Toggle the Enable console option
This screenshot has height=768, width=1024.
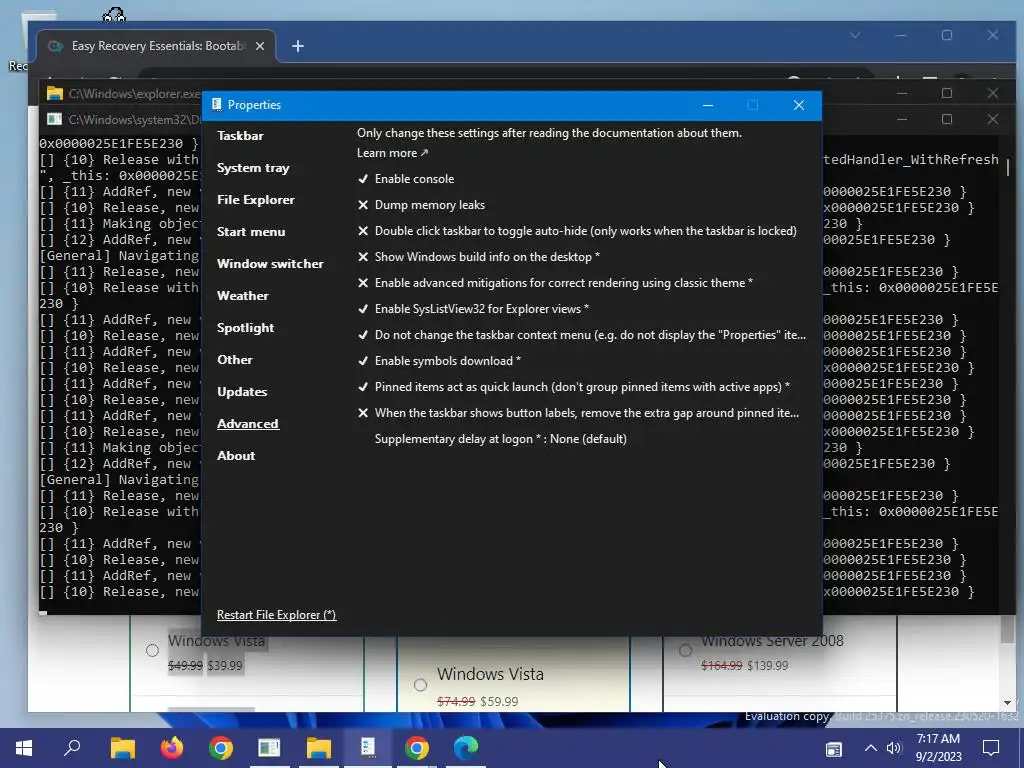pyautogui.click(x=406, y=179)
